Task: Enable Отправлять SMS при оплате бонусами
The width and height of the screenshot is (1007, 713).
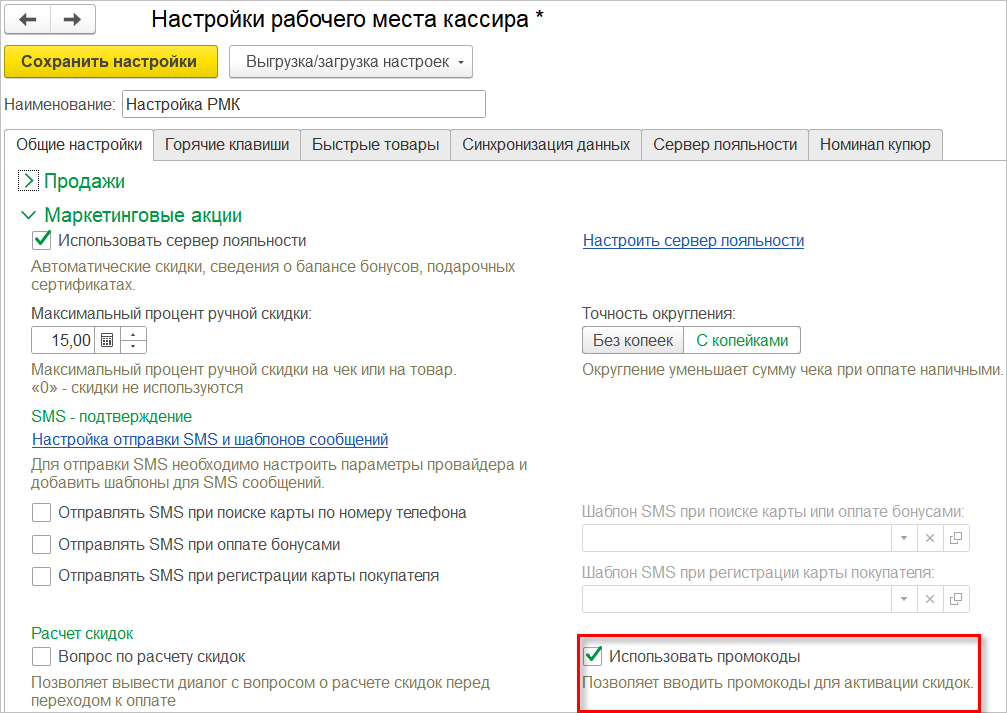Action: click(42, 544)
